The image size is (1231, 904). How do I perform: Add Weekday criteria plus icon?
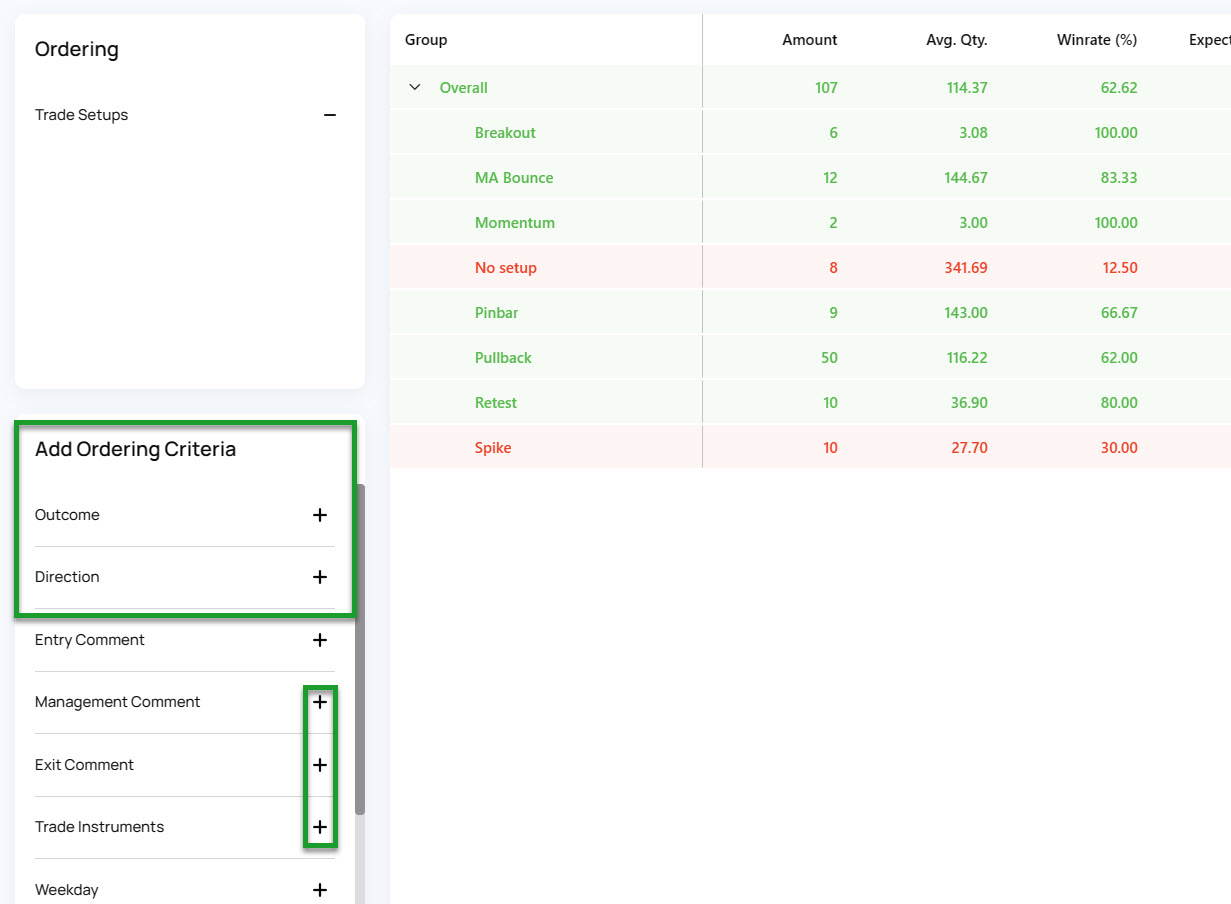[x=320, y=890]
